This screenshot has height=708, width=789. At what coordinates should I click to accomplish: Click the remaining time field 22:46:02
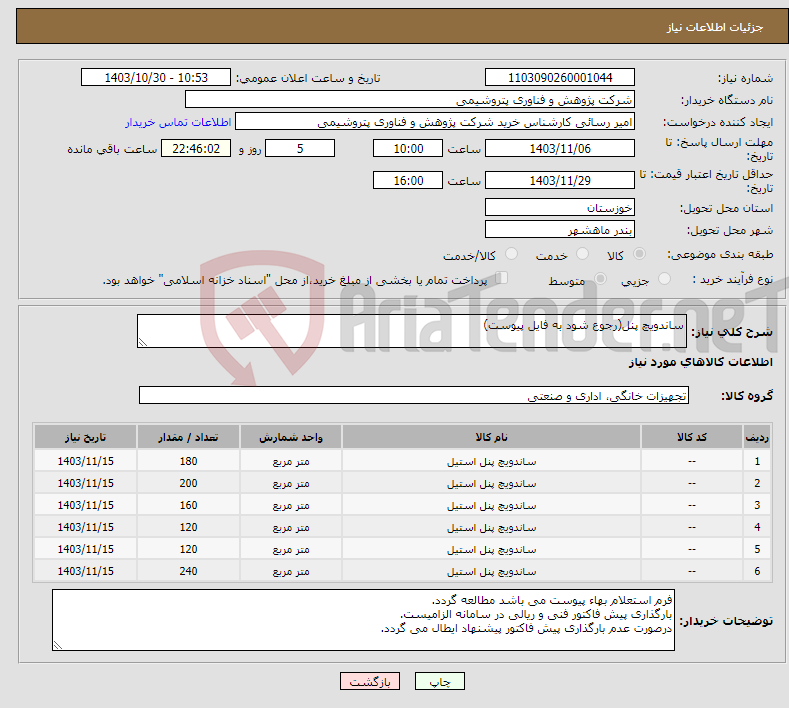point(196,148)
